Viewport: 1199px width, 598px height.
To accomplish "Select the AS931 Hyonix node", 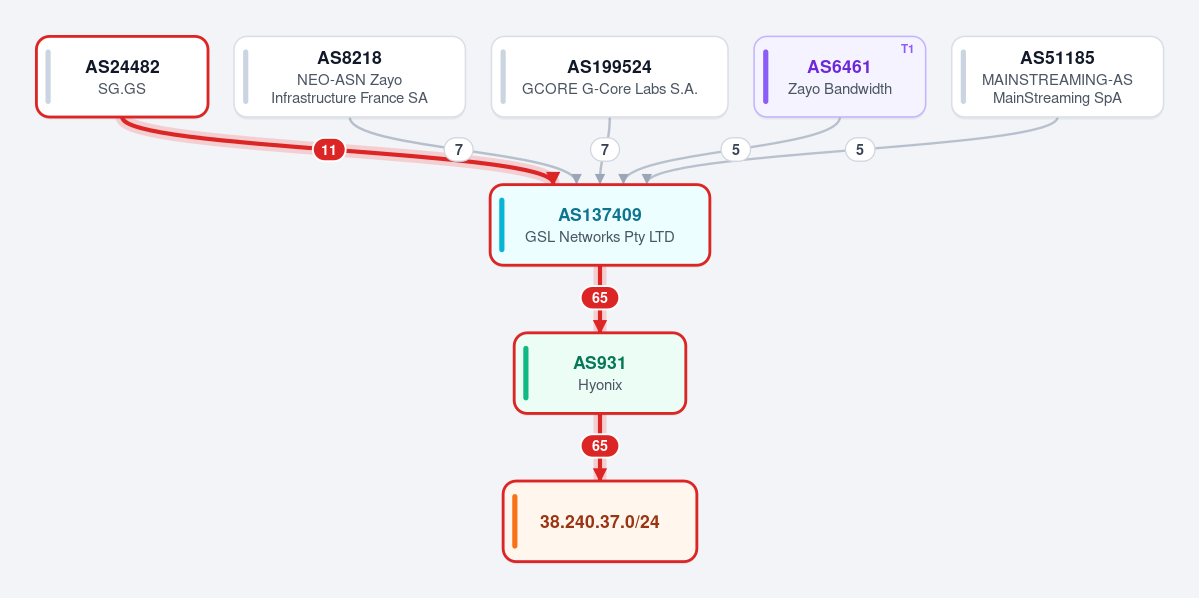I will click(x=600, y=373).
